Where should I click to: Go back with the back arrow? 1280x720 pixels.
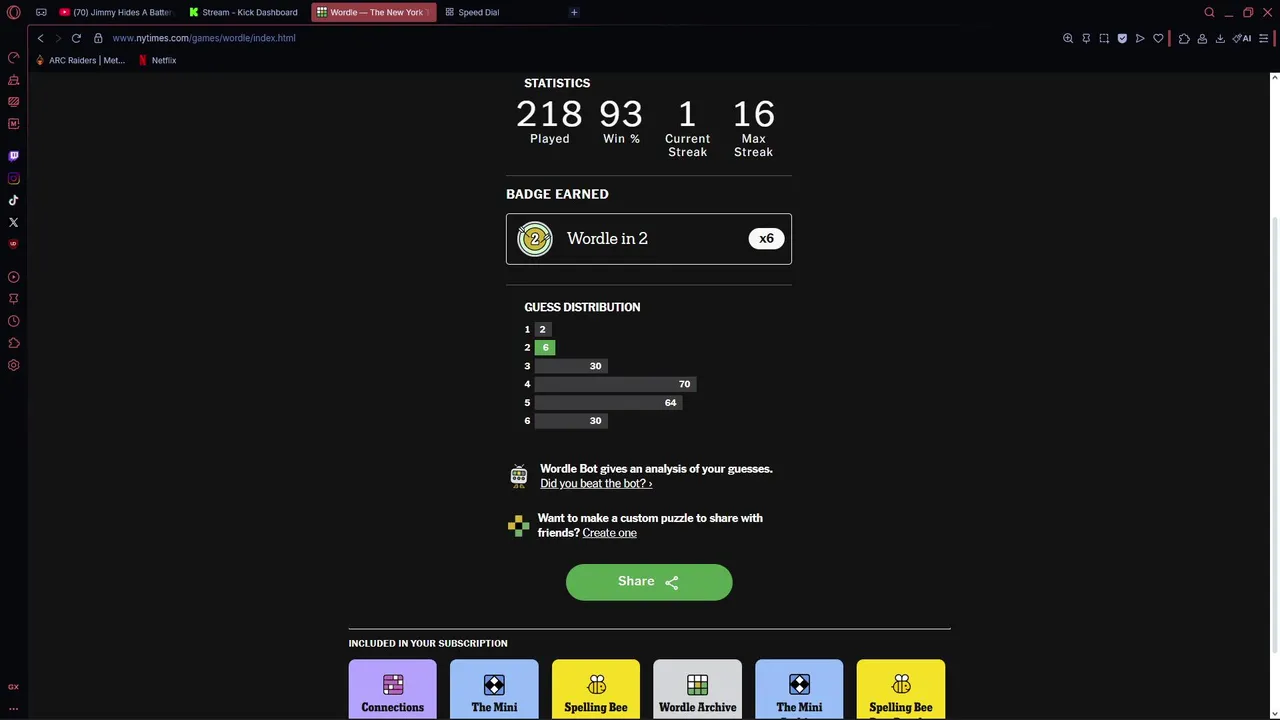40,38
